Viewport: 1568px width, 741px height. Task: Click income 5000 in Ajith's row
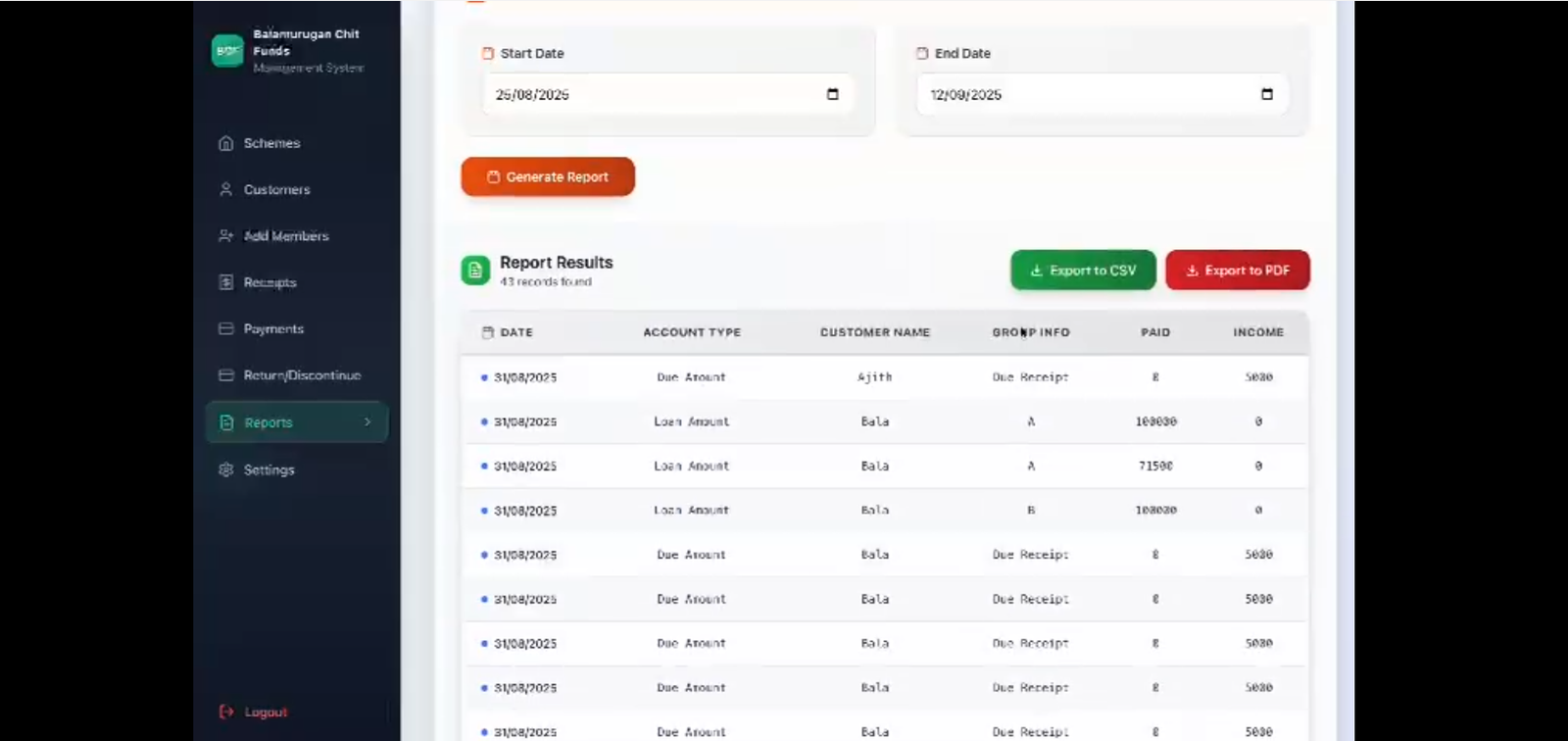point(1259,377)
